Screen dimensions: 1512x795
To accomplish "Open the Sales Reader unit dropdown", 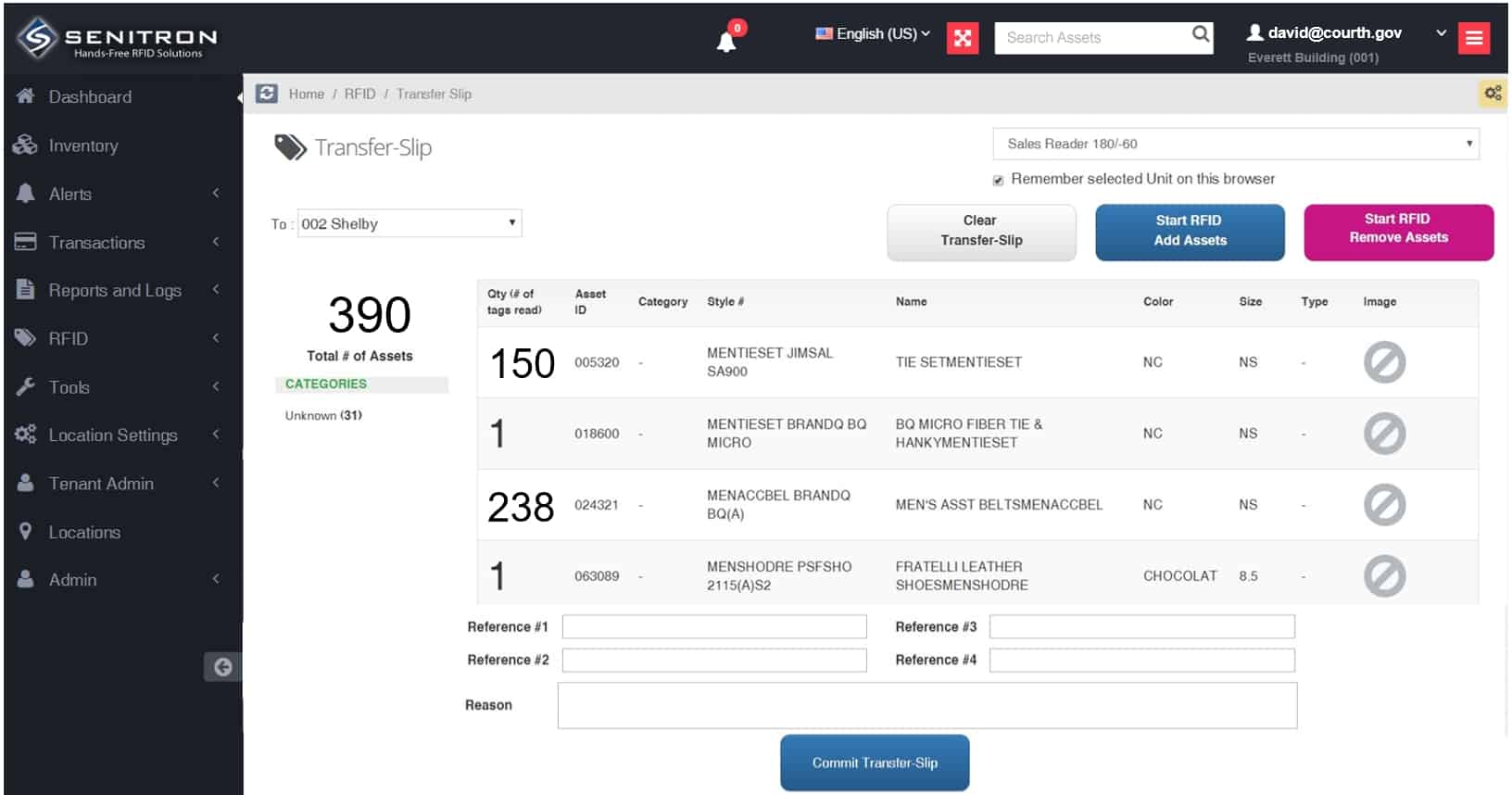I will pos(1235,144).
